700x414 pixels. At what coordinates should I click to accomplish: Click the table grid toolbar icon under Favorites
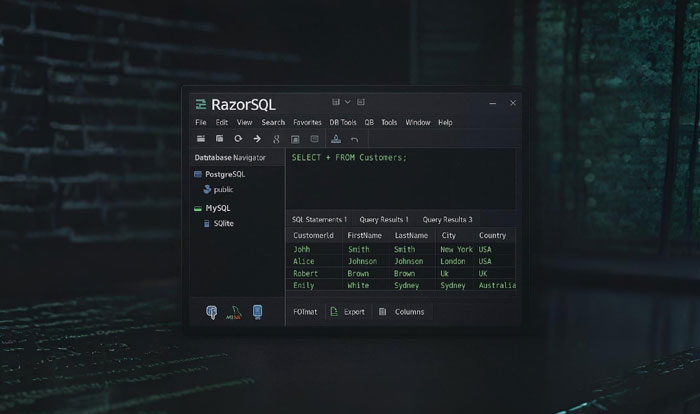click(x=295, y=139)
